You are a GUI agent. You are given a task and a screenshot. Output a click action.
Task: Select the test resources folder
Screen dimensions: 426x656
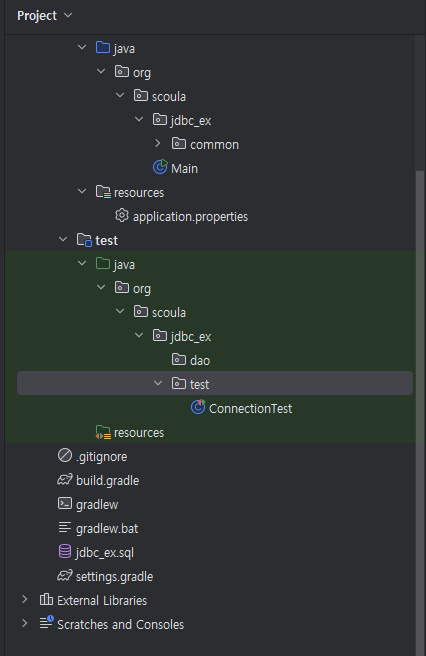[x=130, y=432]
